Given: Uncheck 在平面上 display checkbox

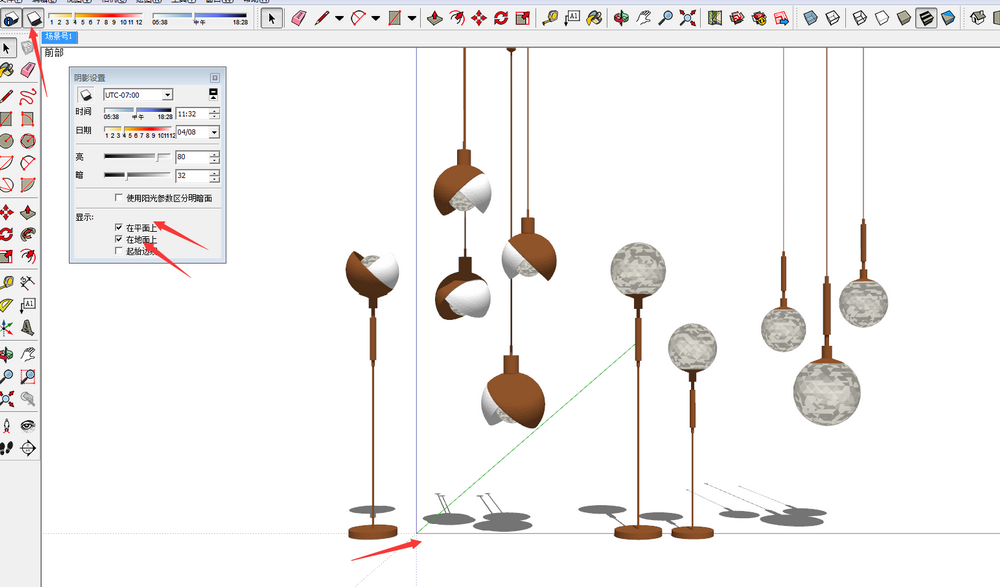Looking at the screenshot, I should (x=119, y=227).
